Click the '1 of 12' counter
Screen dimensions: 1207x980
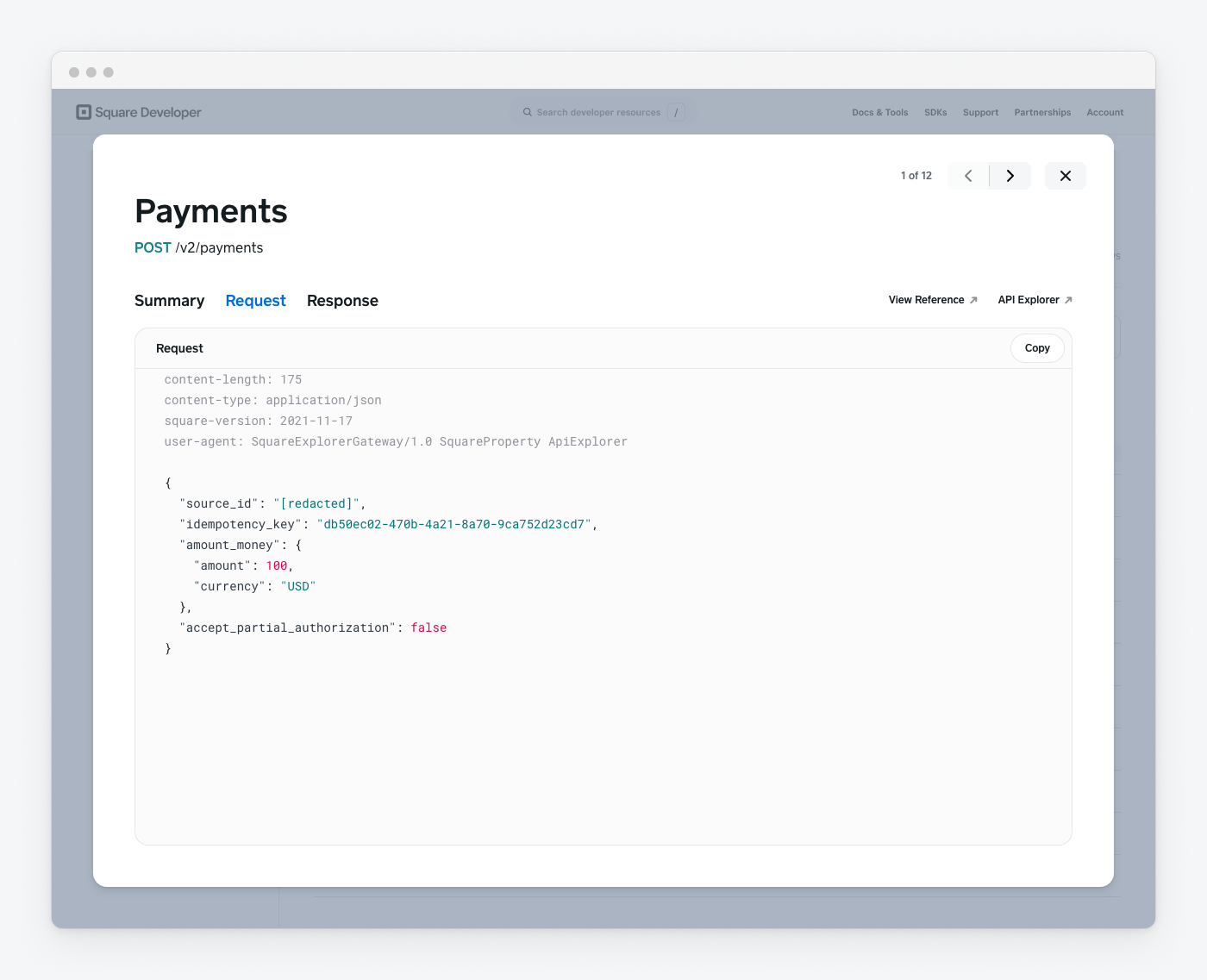point(916,176)
